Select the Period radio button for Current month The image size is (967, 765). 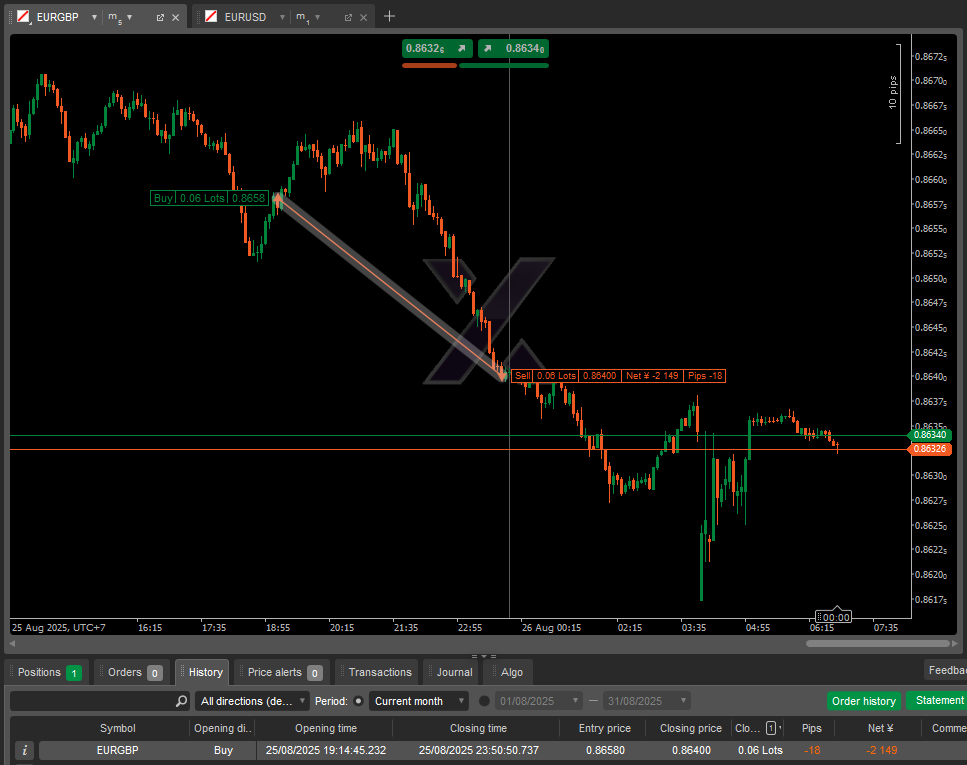click(359, 701)
